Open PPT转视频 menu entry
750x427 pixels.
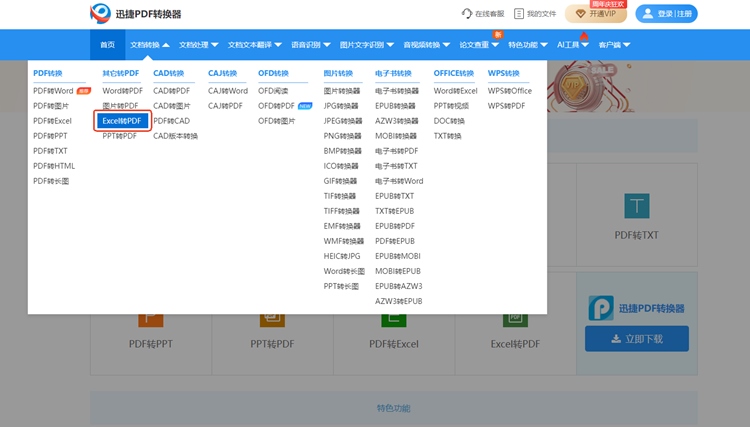click(x=451, y=106)
